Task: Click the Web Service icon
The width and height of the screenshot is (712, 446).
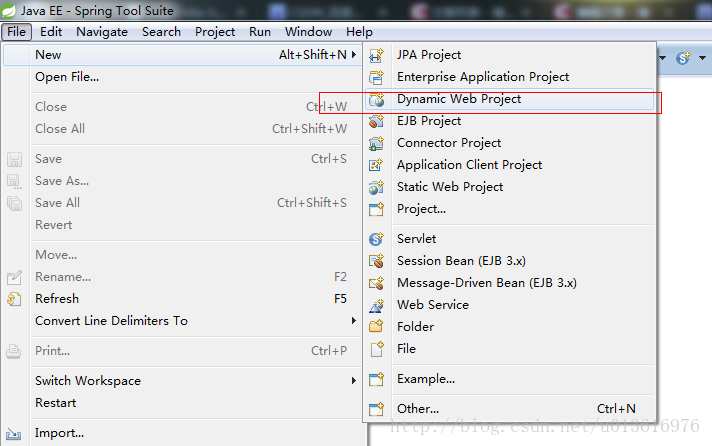Action: pos(376,305)
